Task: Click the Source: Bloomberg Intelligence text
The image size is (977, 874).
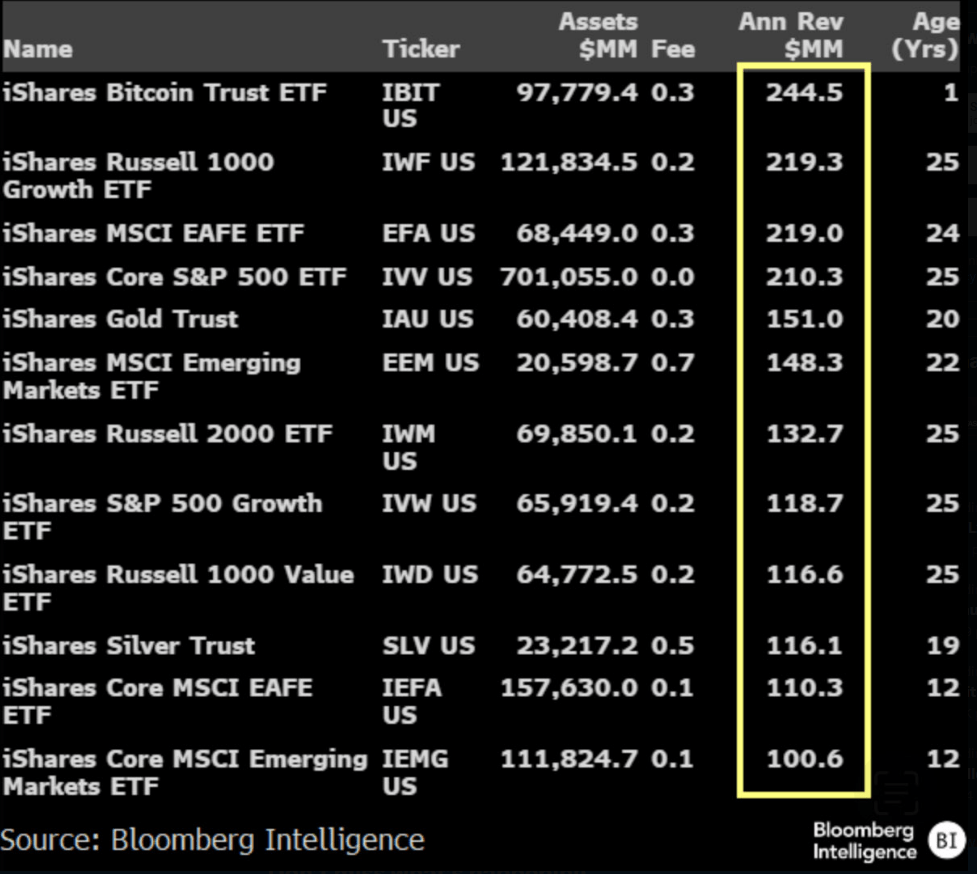Action: pos(212,839)
